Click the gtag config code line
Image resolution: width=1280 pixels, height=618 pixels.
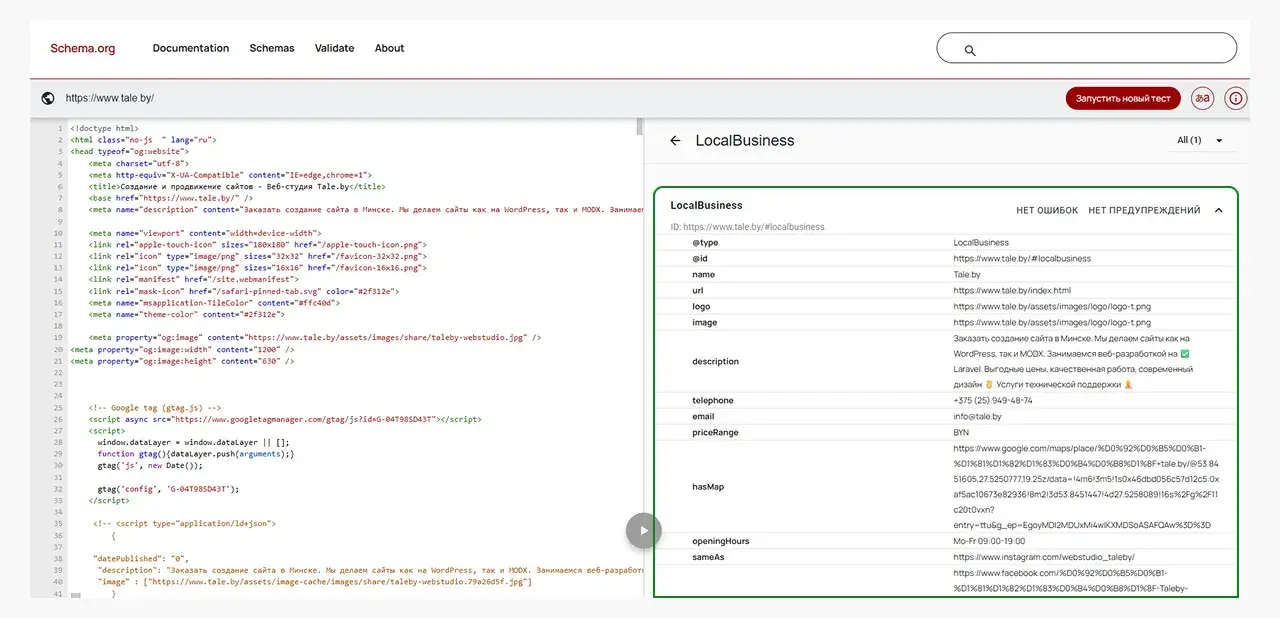[x=169, y=489]
